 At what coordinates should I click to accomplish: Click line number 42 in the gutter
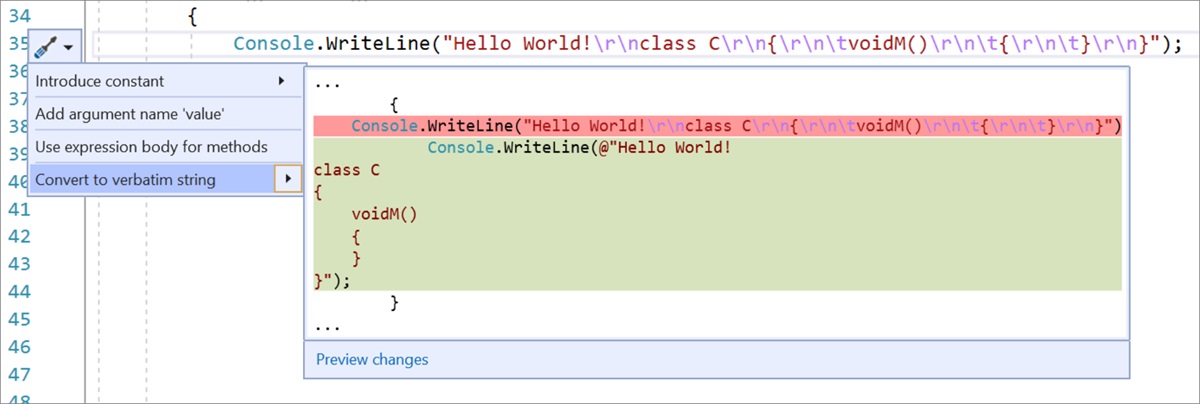pyautogui.click(x=16, y=236)
